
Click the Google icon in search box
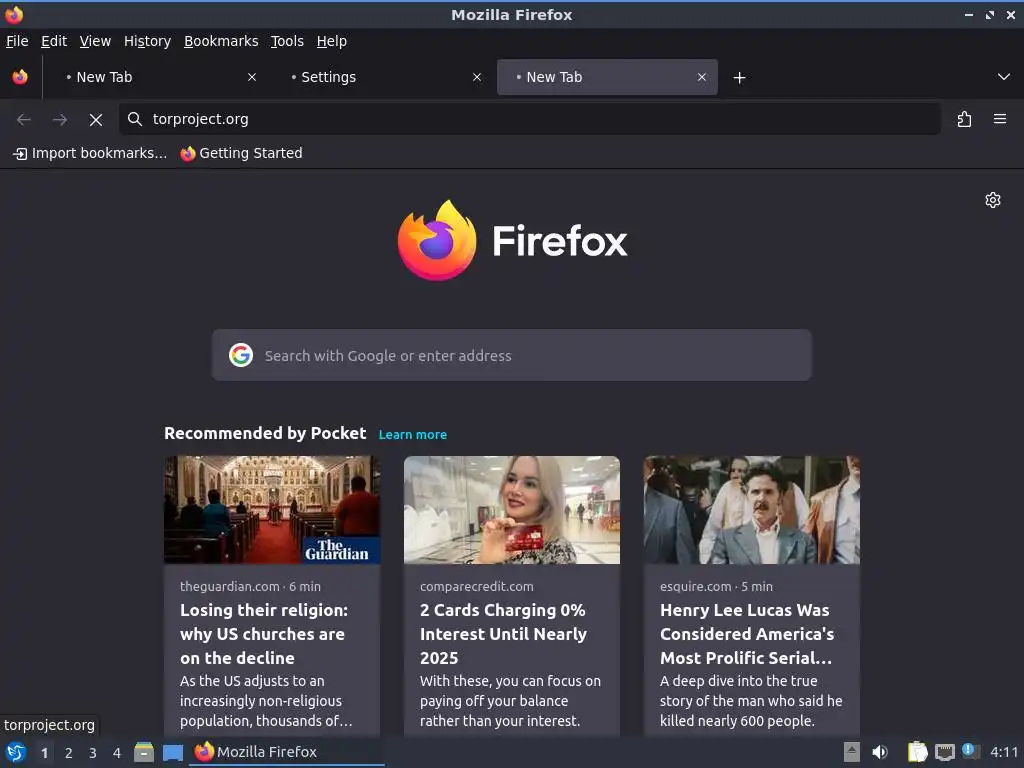coord(241,355)
